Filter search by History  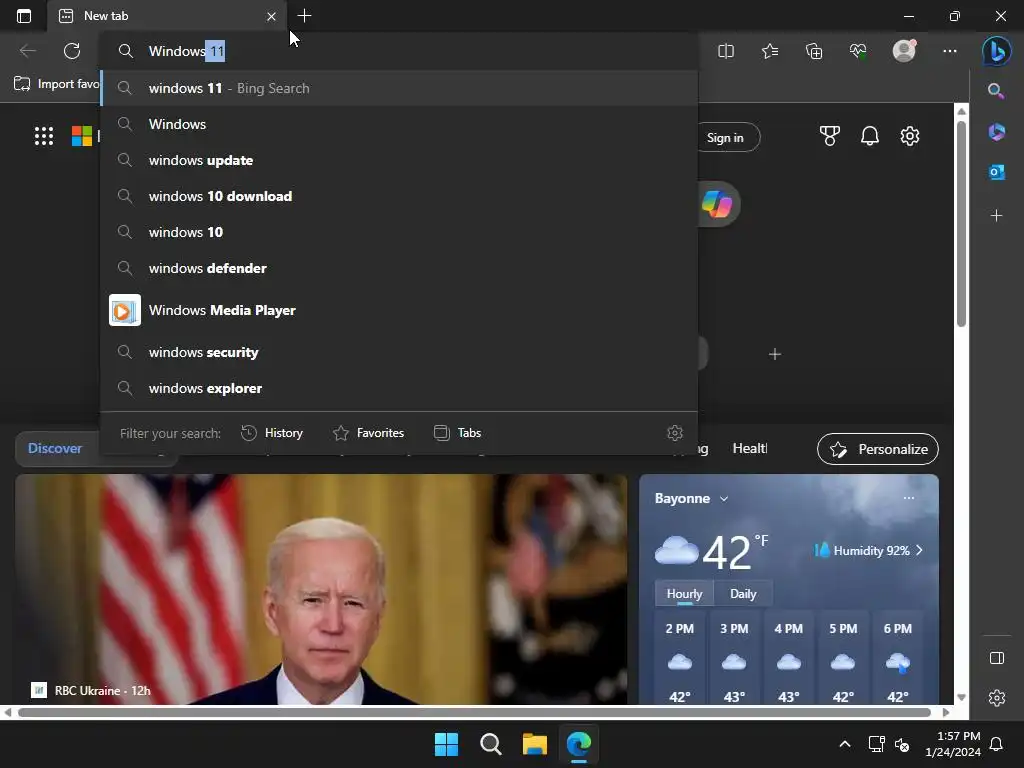click(x=272, y=433)
